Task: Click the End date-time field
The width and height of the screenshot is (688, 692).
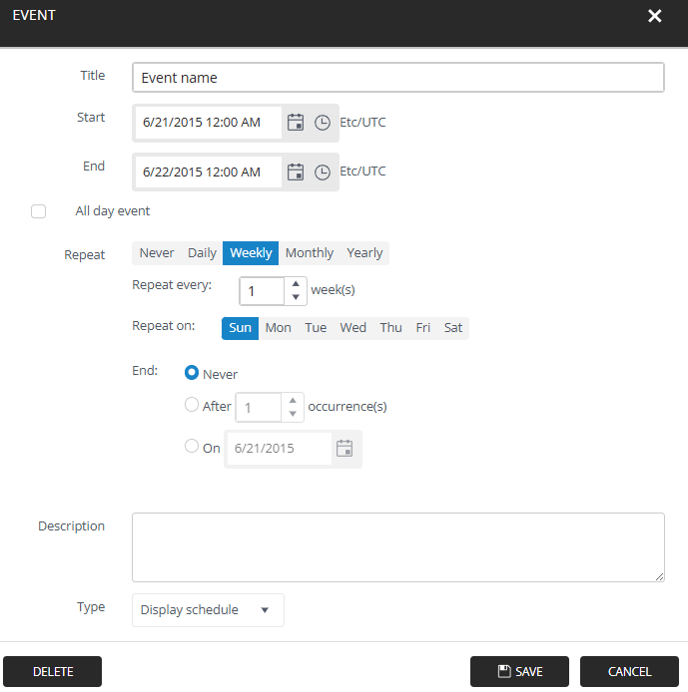Action: (x=208, y=172)
